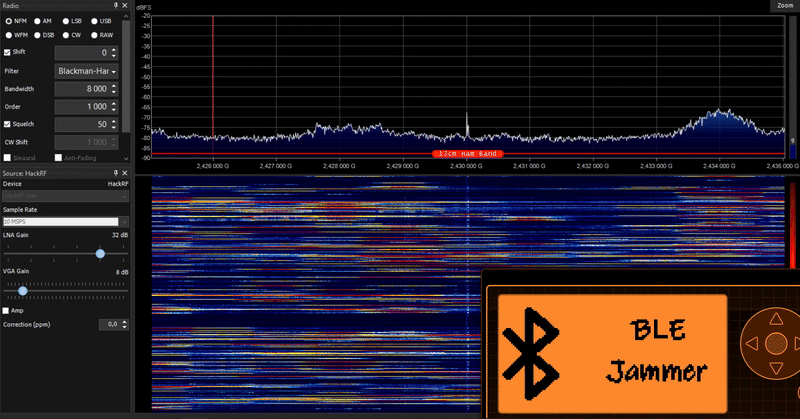
Task: Click the VGA Gain 8 dB value
Action: coord(121,272)
